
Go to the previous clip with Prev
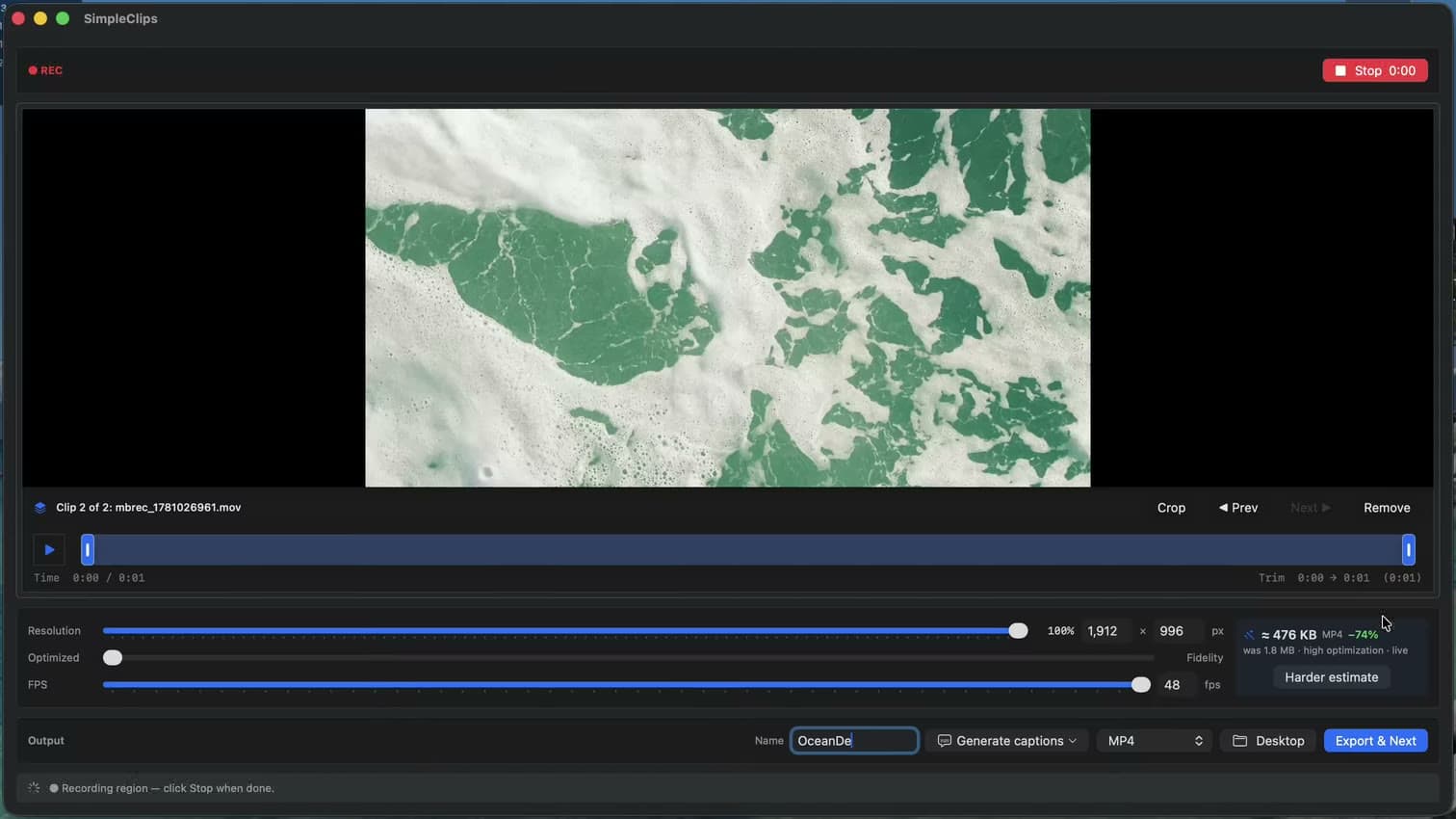click(x=1238, y=508)
